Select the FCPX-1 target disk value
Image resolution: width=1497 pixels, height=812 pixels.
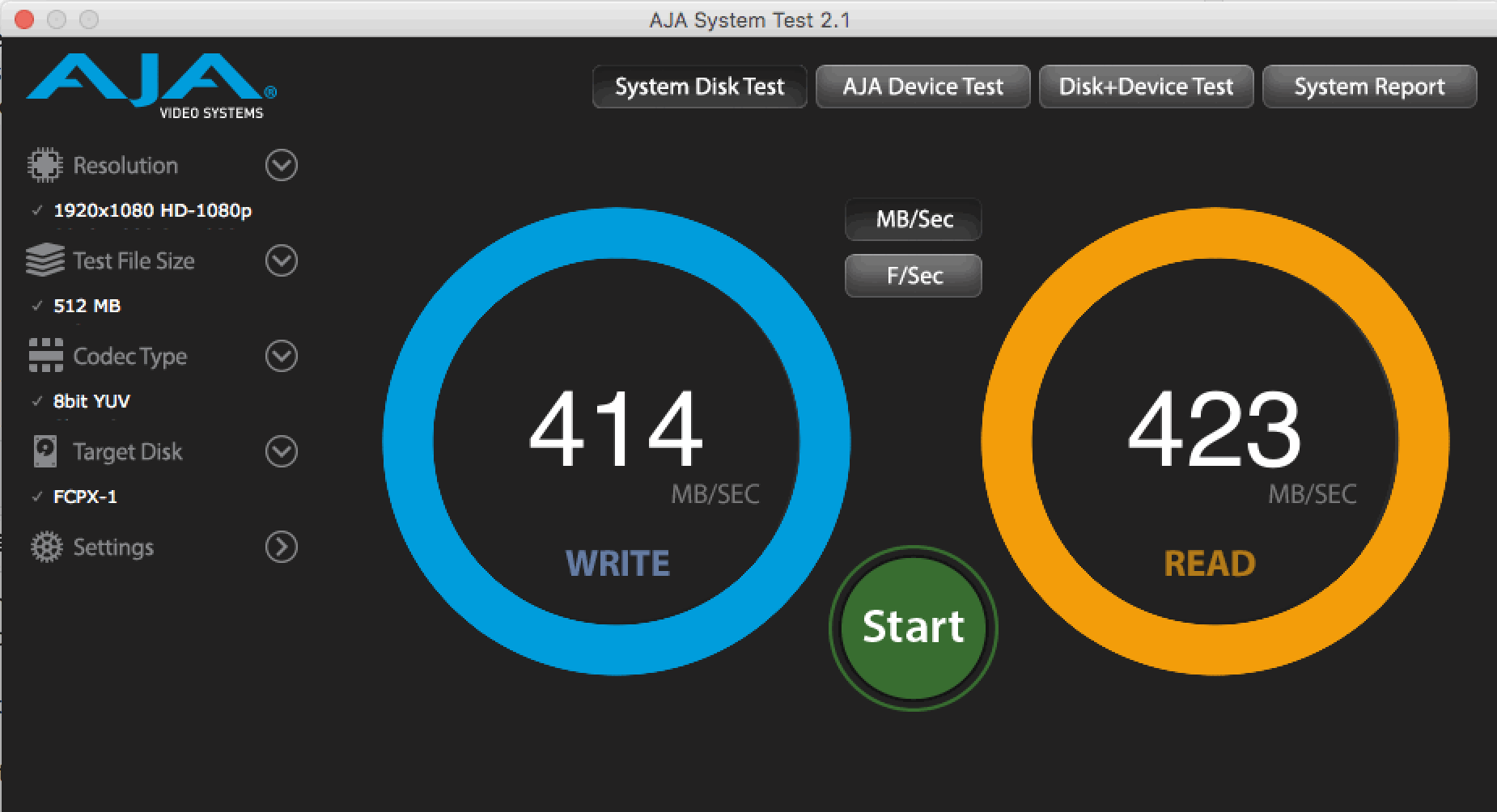pos(85,497)
